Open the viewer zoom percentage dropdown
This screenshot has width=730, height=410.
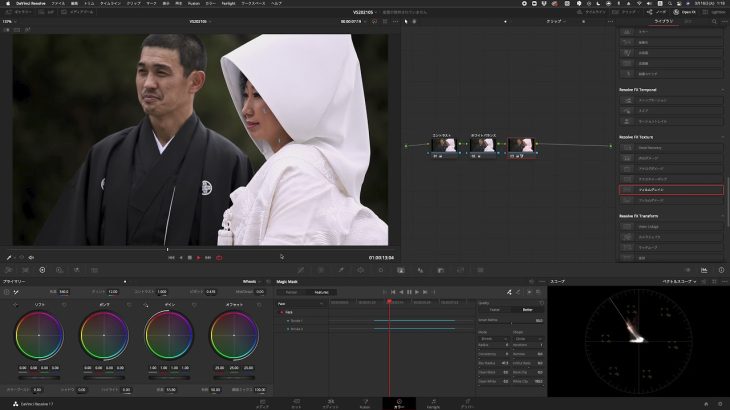tap(9, 21)
